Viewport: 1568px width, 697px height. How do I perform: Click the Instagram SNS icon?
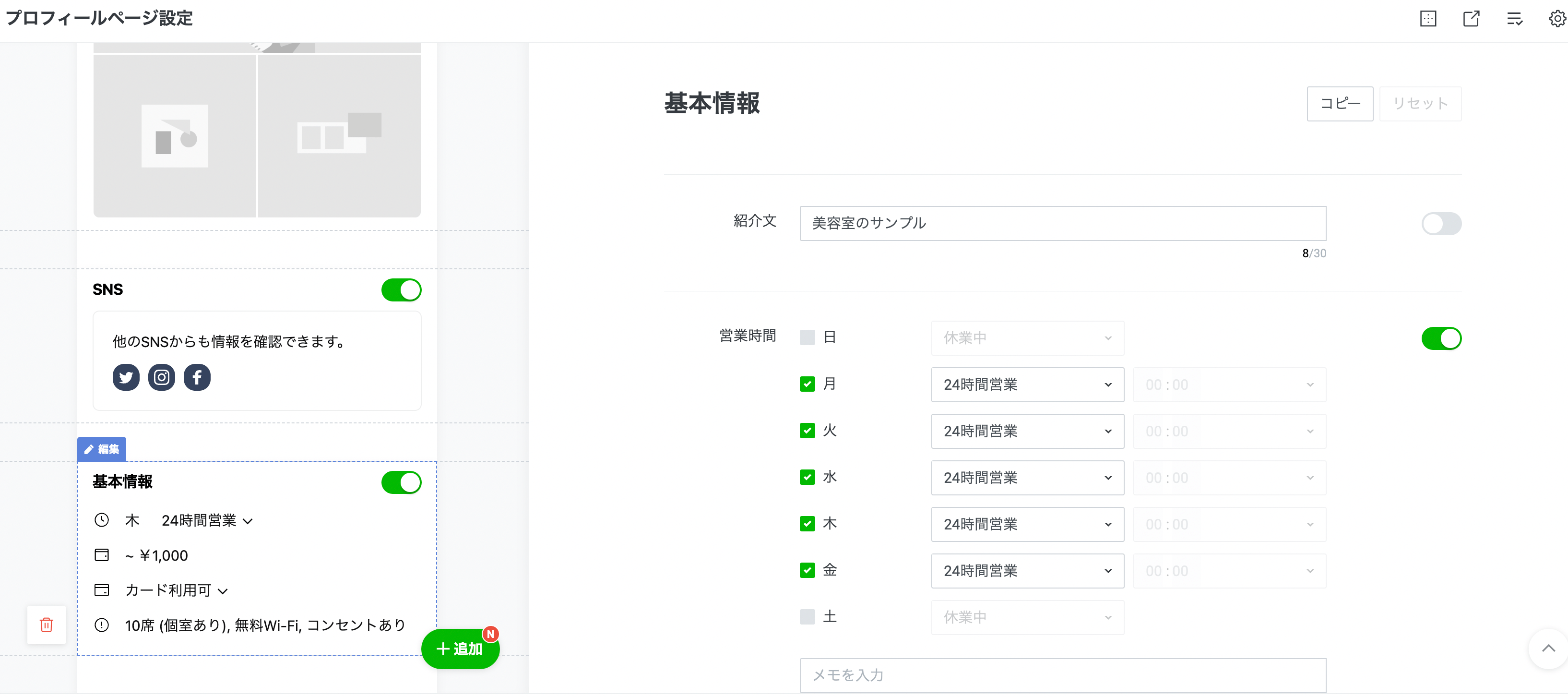tap(161, 377)
